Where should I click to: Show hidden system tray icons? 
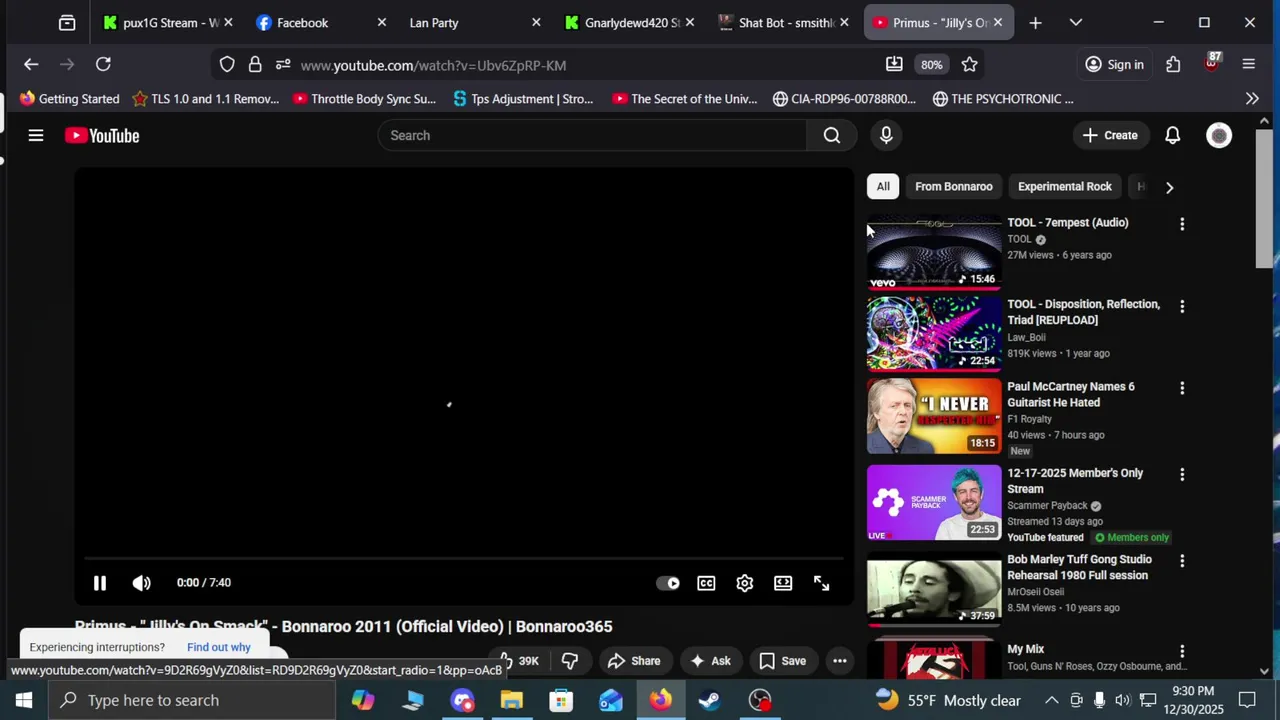(1052, 700)
